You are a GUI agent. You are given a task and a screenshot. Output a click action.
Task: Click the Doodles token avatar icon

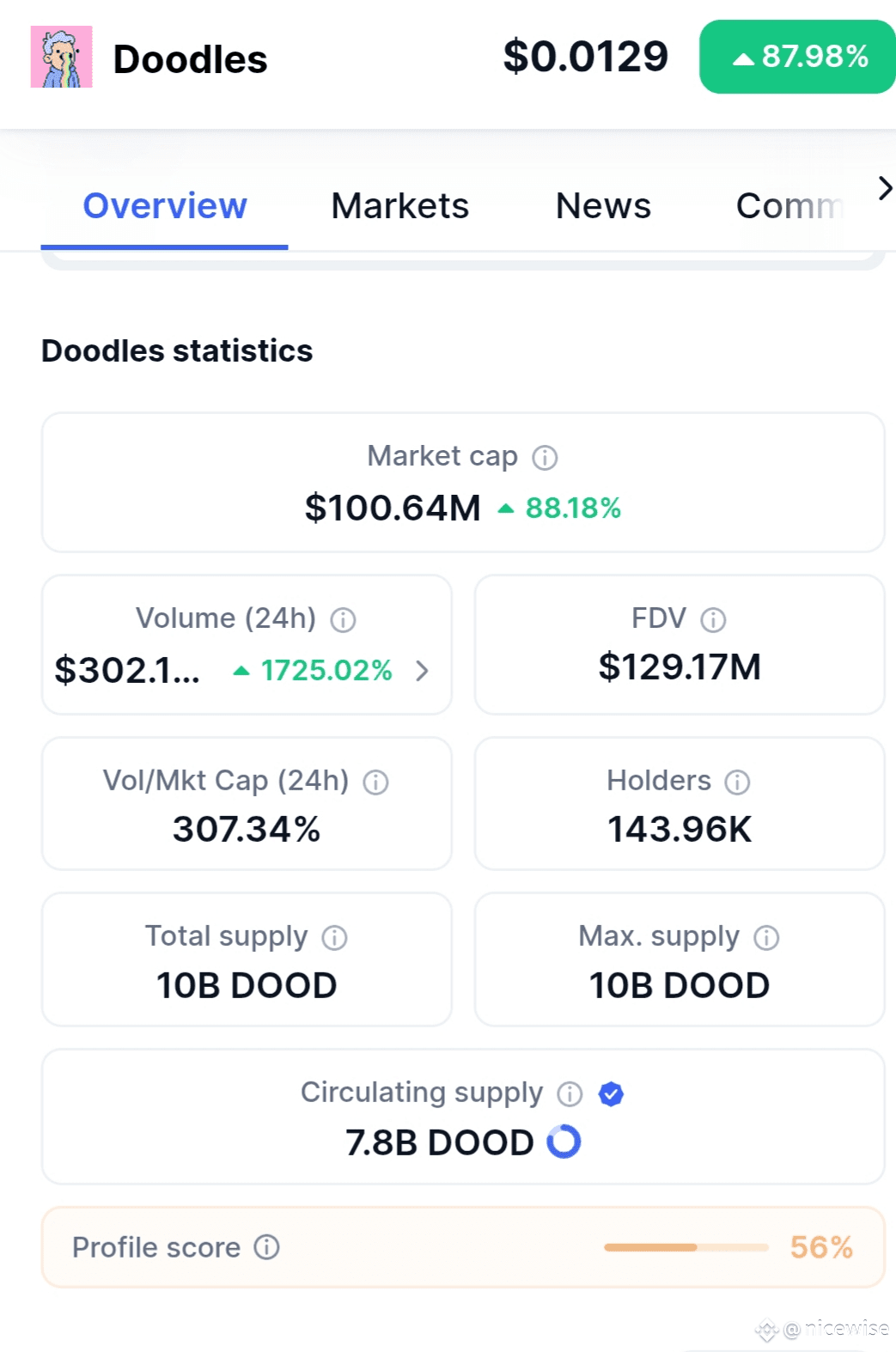(x=61, y=57)
